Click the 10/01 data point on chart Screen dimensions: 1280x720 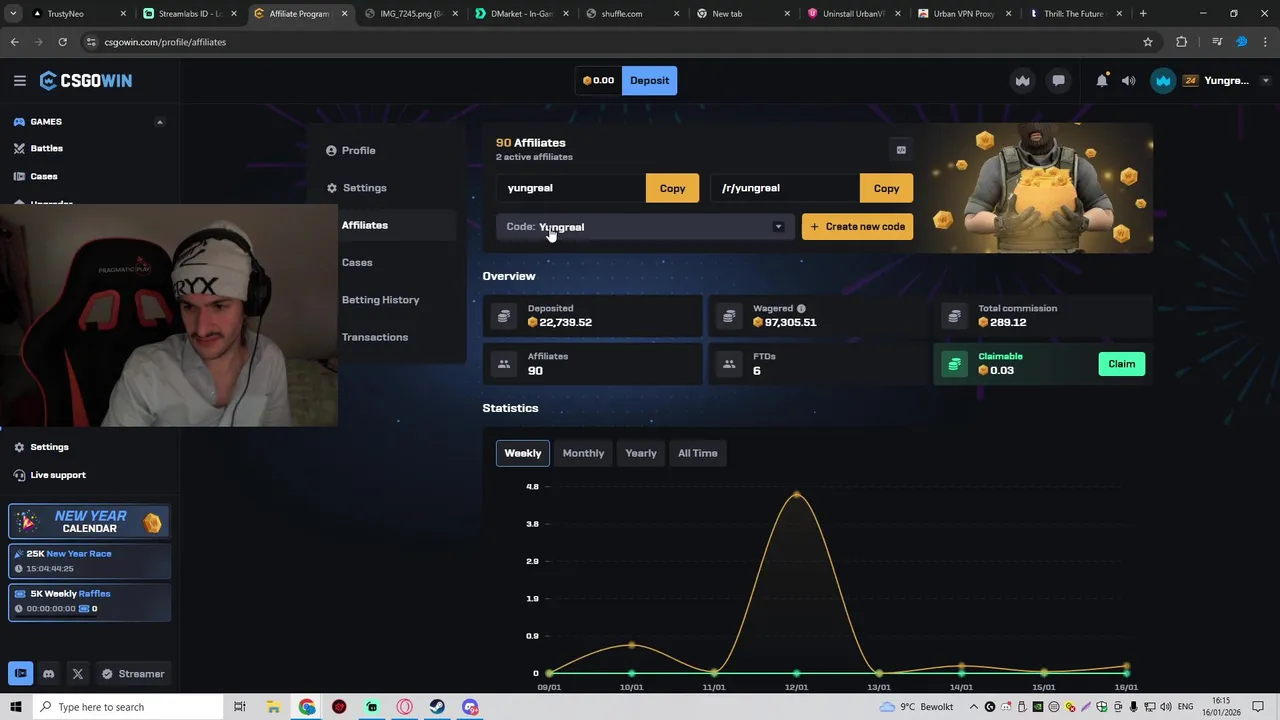[x=631, y=645]
